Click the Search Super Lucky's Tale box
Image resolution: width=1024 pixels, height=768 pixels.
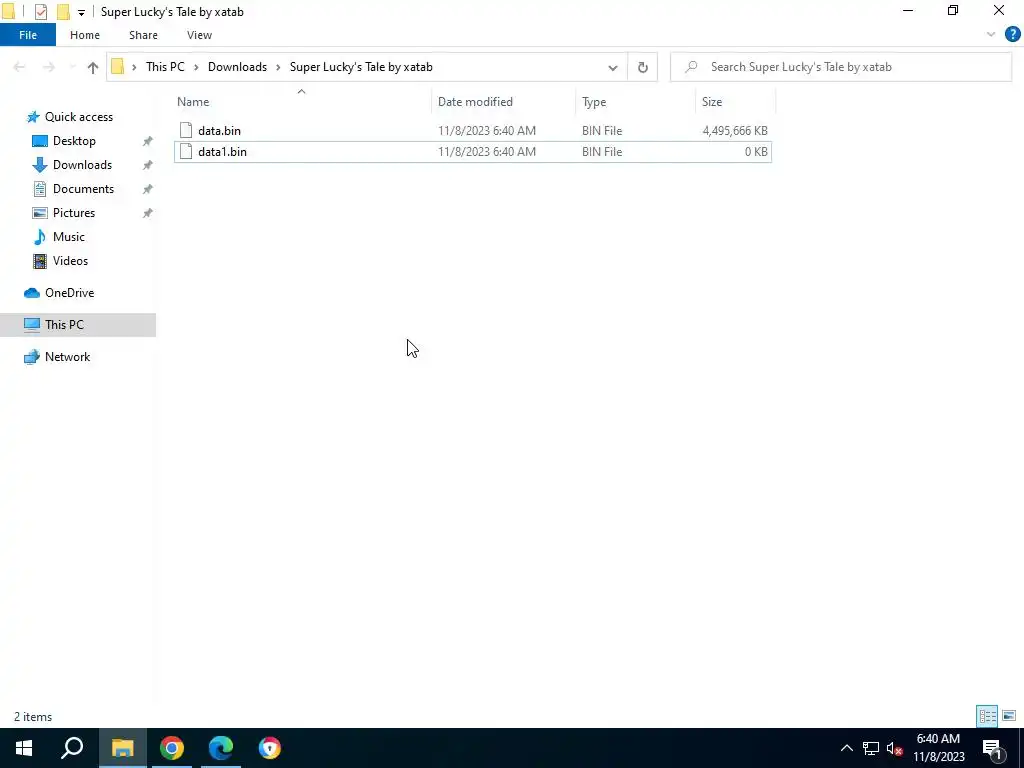(841, 67)
